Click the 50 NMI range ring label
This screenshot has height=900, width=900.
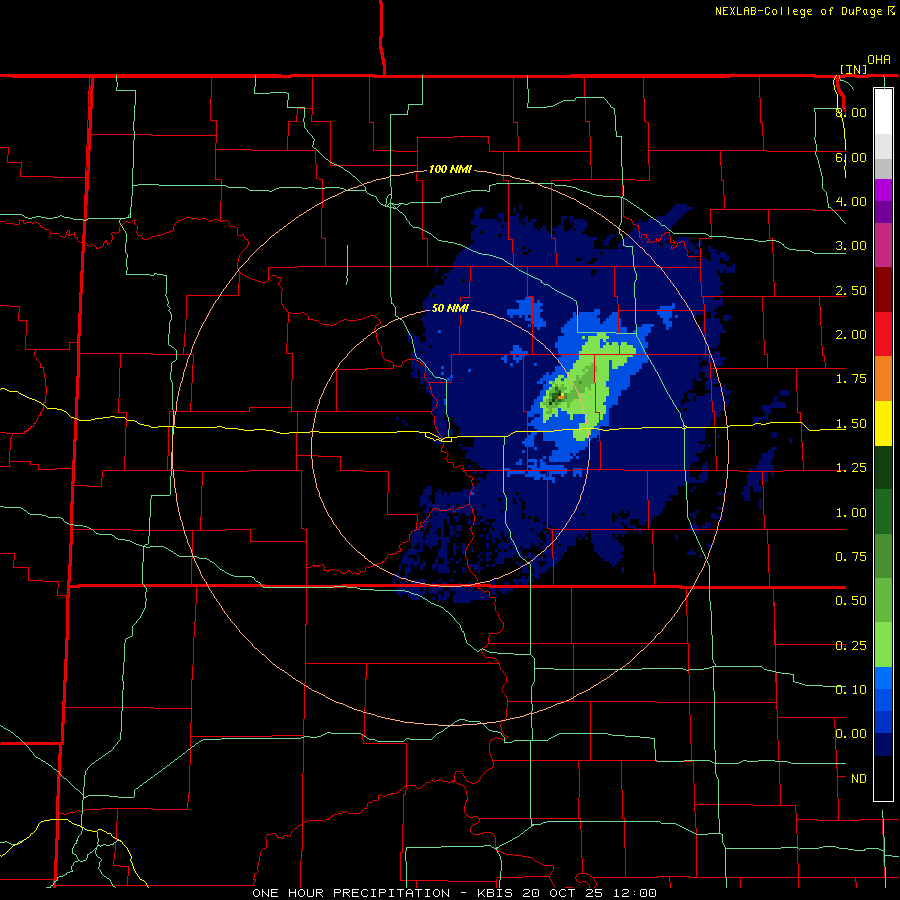pyautogui.click(x=450, y=309)
